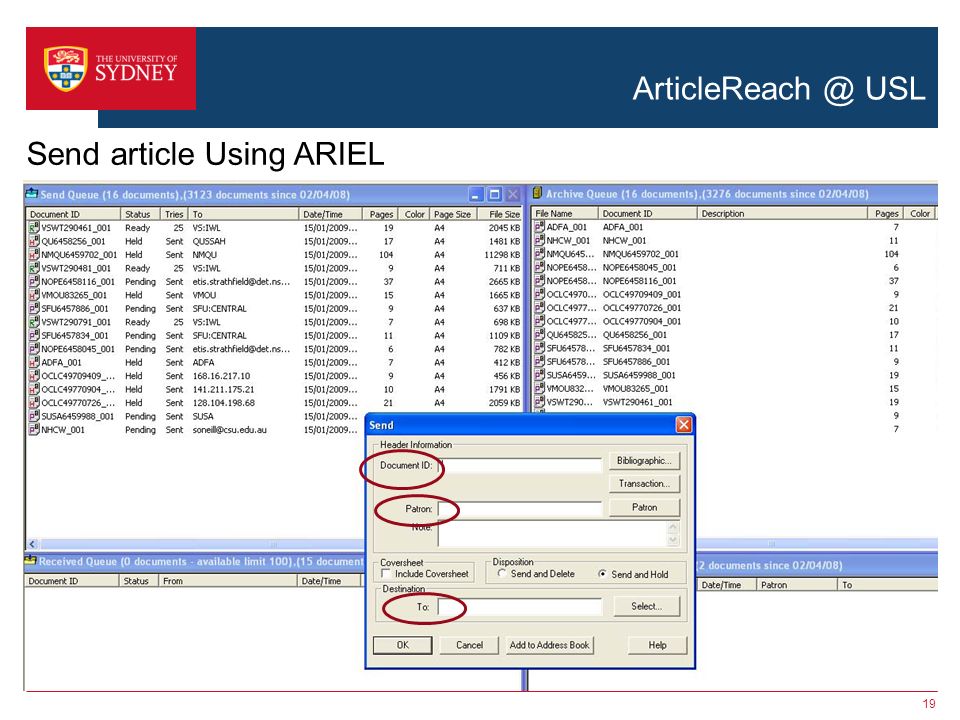Sort Send Queue by Date/Time column

click(331, 214)
